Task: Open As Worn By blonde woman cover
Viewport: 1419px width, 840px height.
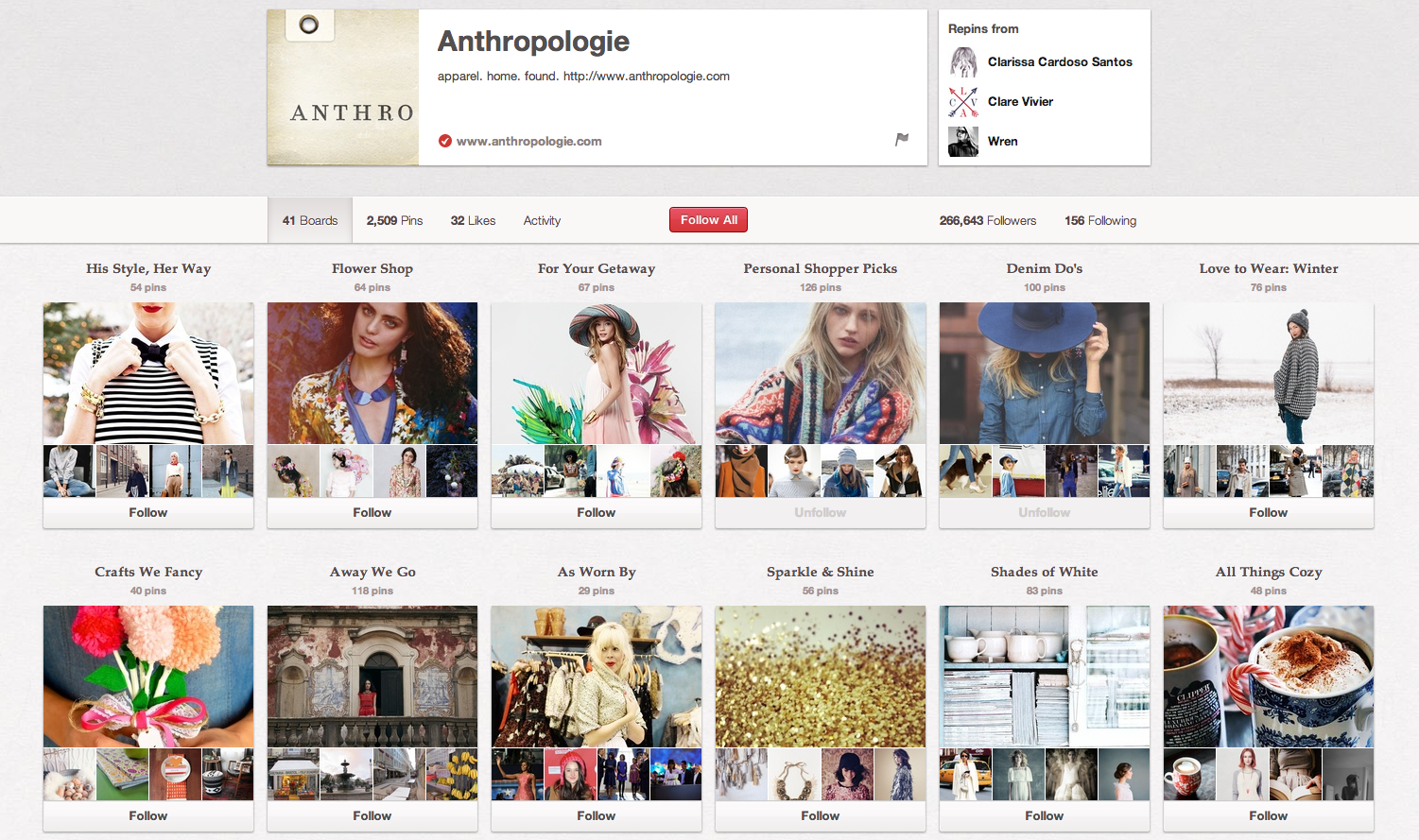Action: pos(597,677)
